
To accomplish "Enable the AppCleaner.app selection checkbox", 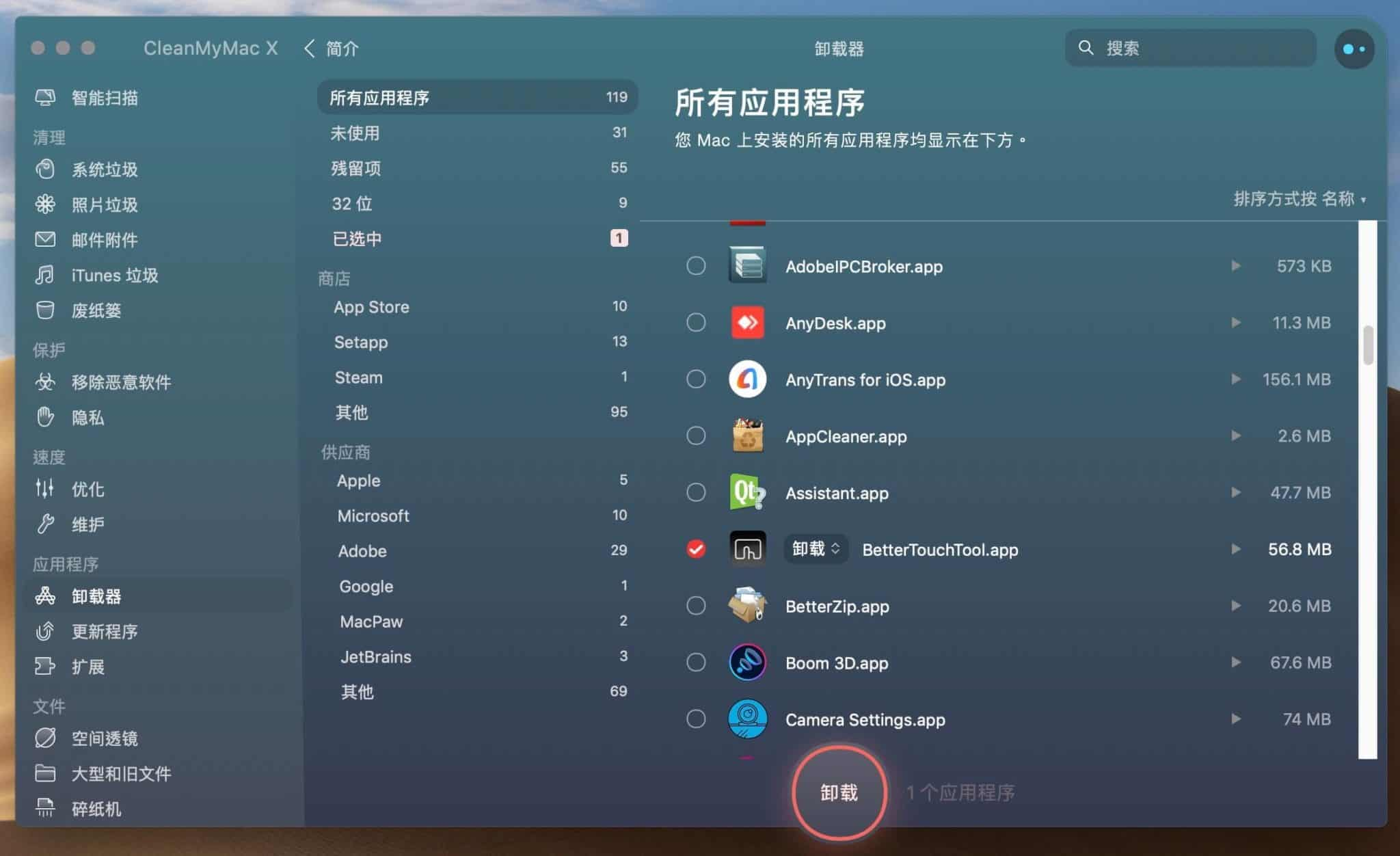I will [696, 435].
